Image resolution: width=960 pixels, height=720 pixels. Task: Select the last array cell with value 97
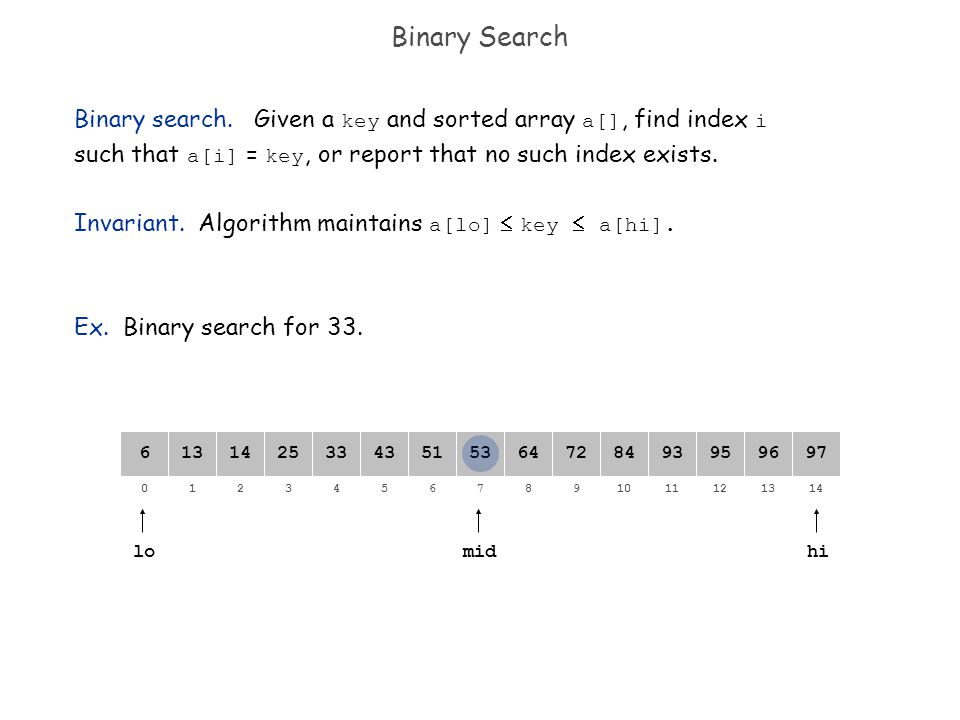pos(816,454)
